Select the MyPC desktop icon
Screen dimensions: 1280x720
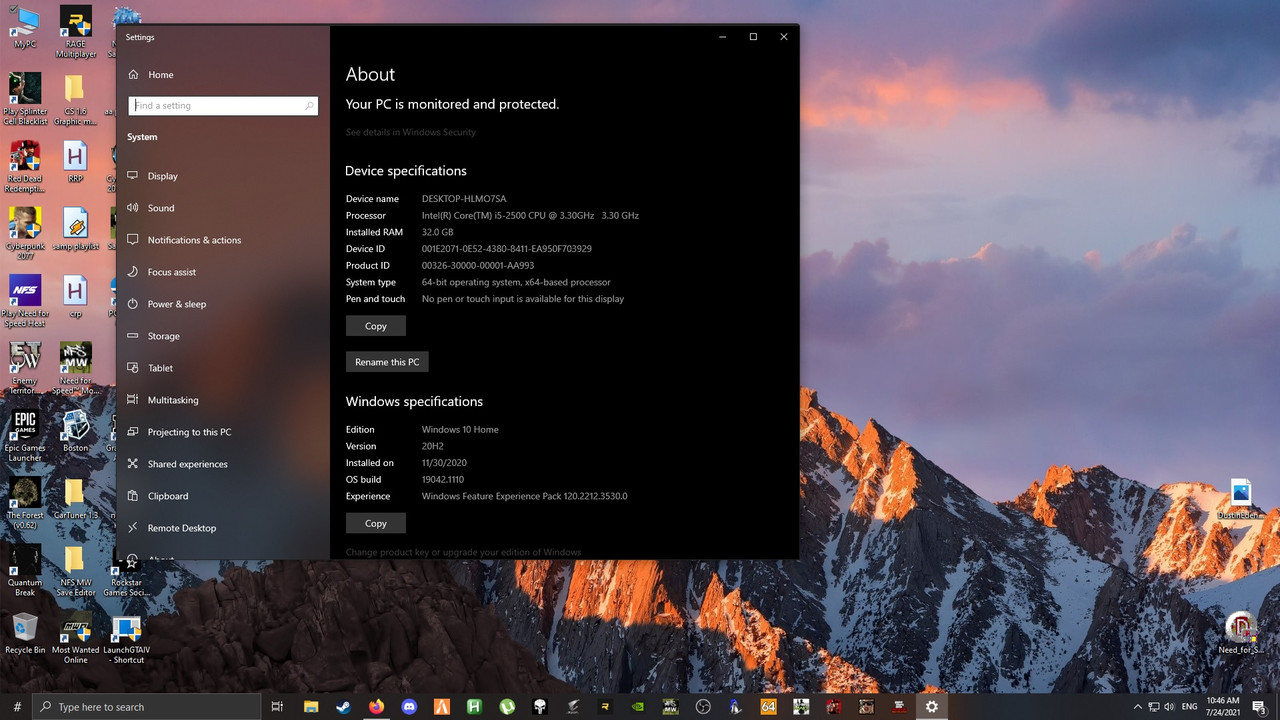coord(25,28)
